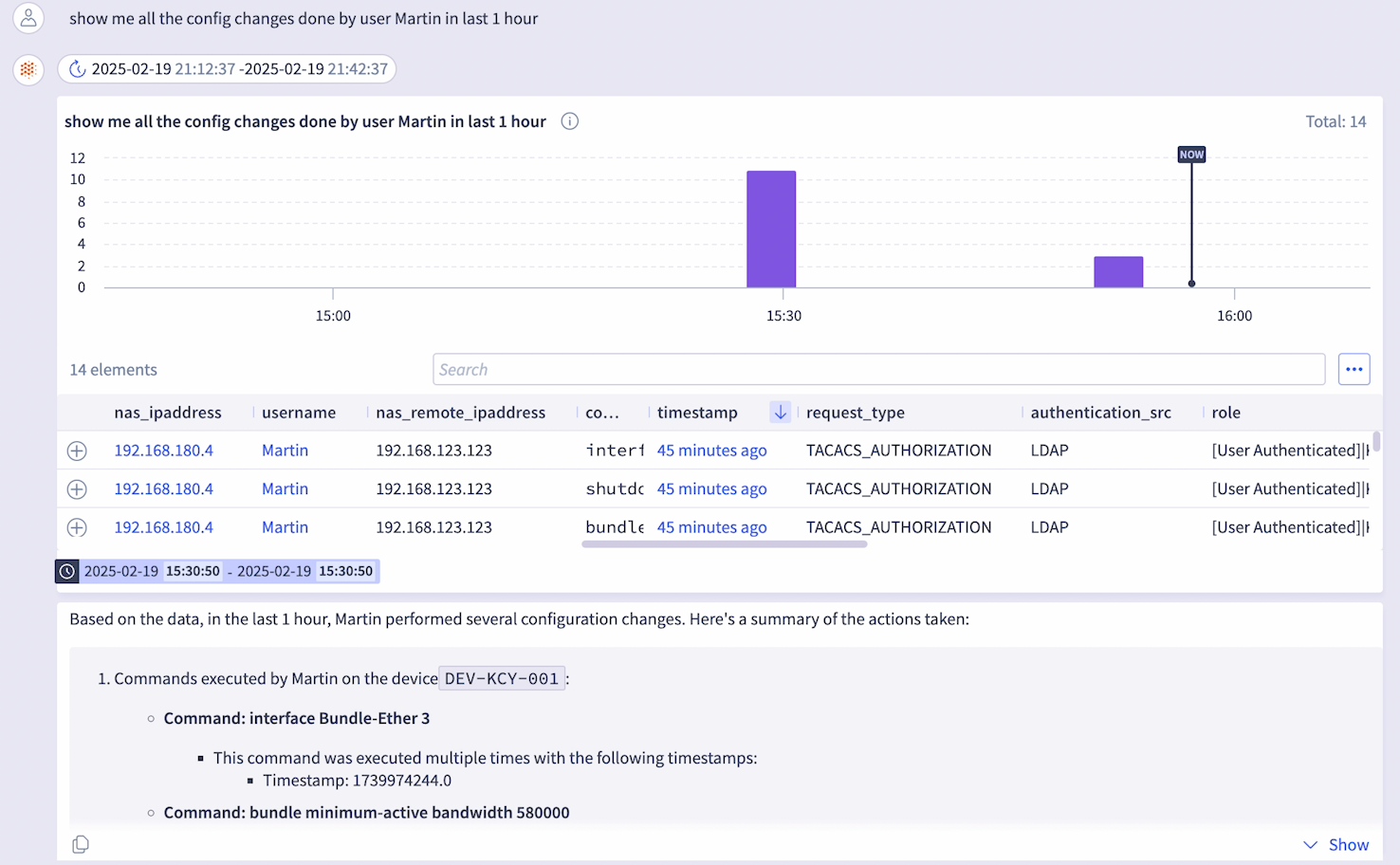Screen dimensions: 1400x865
Task: Open 192.168.180.4 link in the bundle row
Action: pos(163,527)
